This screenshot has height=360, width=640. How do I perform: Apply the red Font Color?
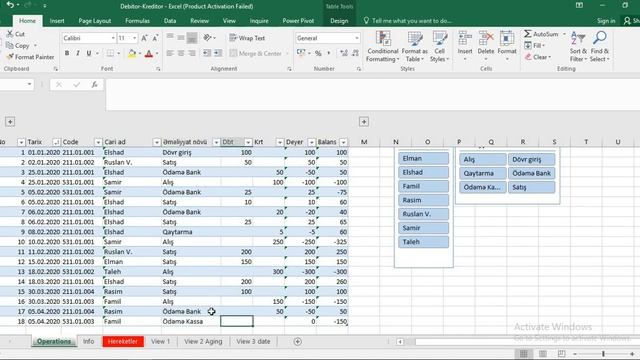tap(149, 53)
